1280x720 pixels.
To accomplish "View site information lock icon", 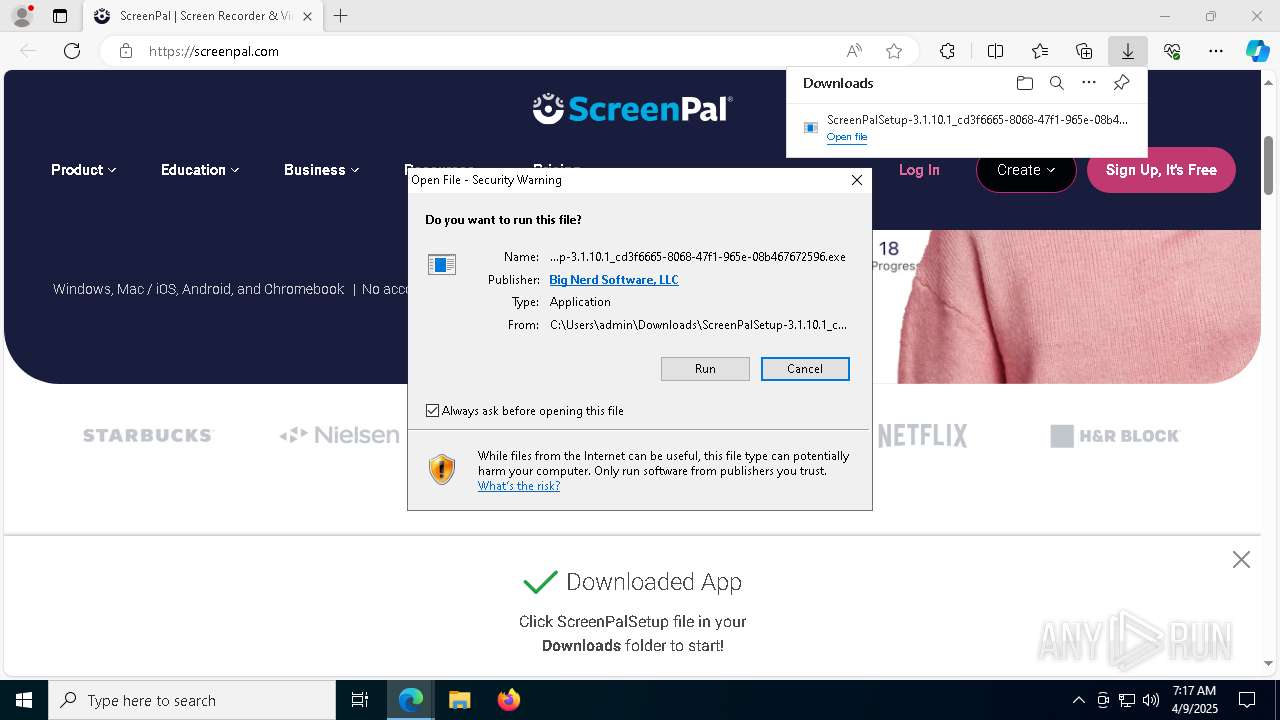I will (126, 51).
